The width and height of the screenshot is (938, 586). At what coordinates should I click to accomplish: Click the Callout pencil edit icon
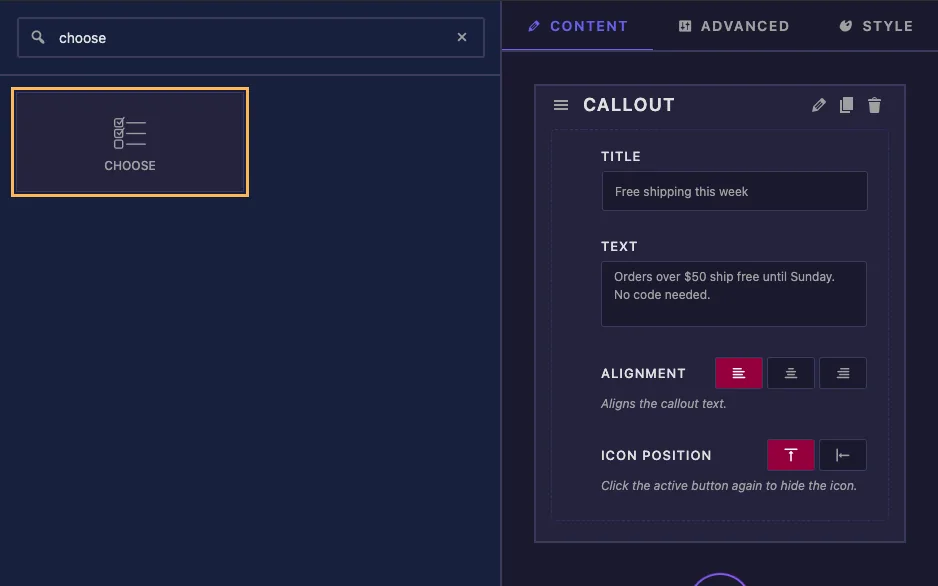pyautogui.click(x=818, y=105)
